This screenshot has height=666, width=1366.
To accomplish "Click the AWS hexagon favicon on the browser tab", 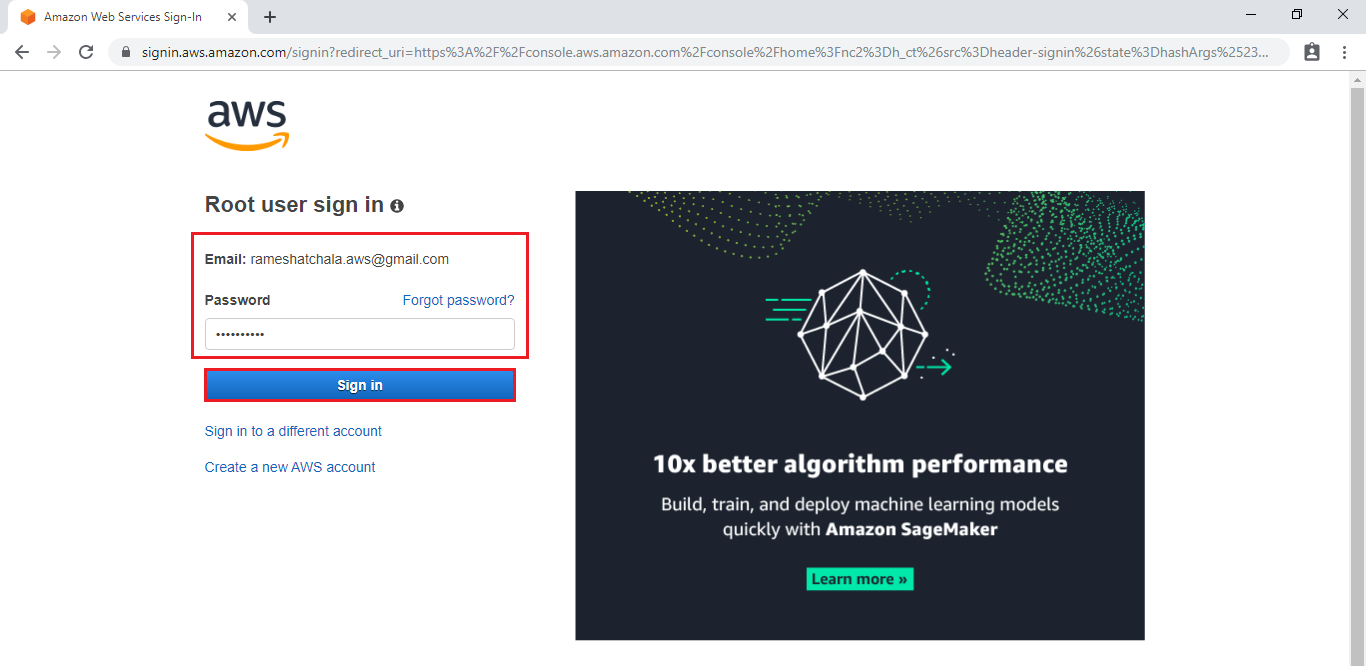I will click(28, 16).
